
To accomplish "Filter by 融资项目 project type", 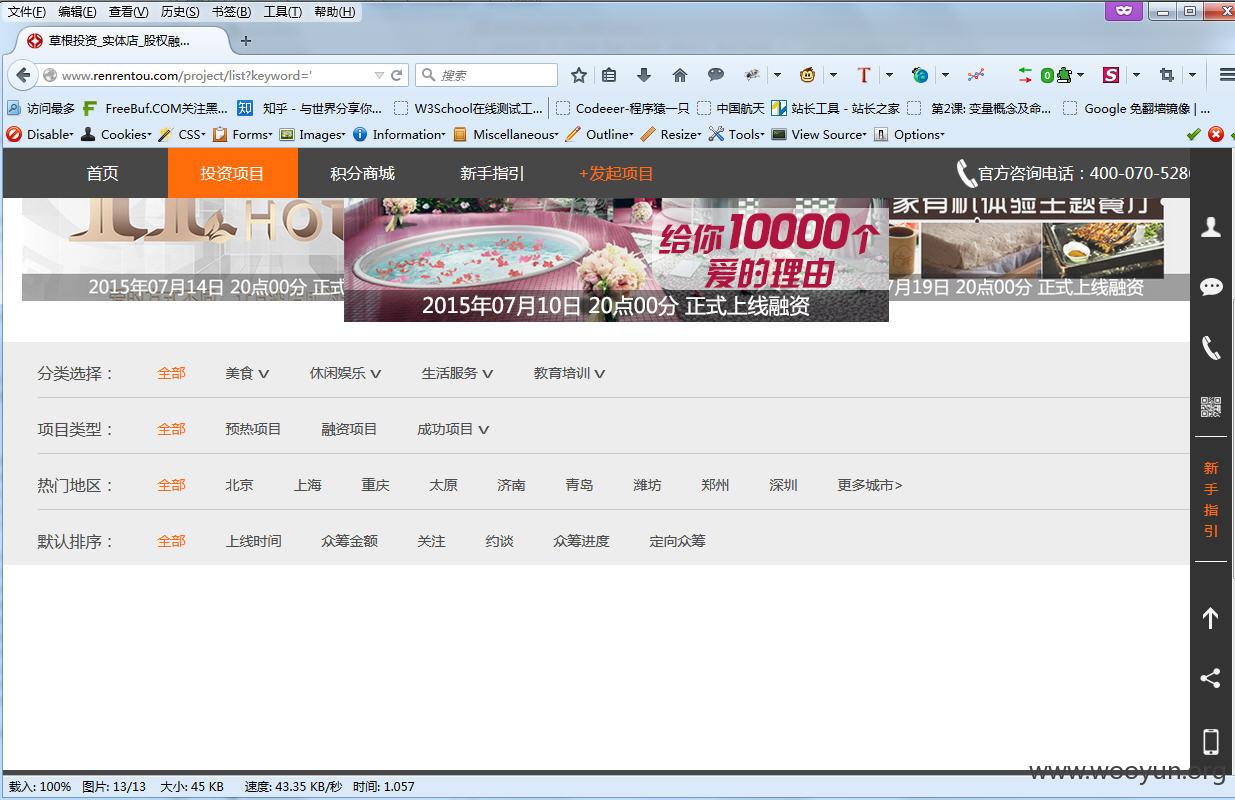I will [x=349, y=429].
